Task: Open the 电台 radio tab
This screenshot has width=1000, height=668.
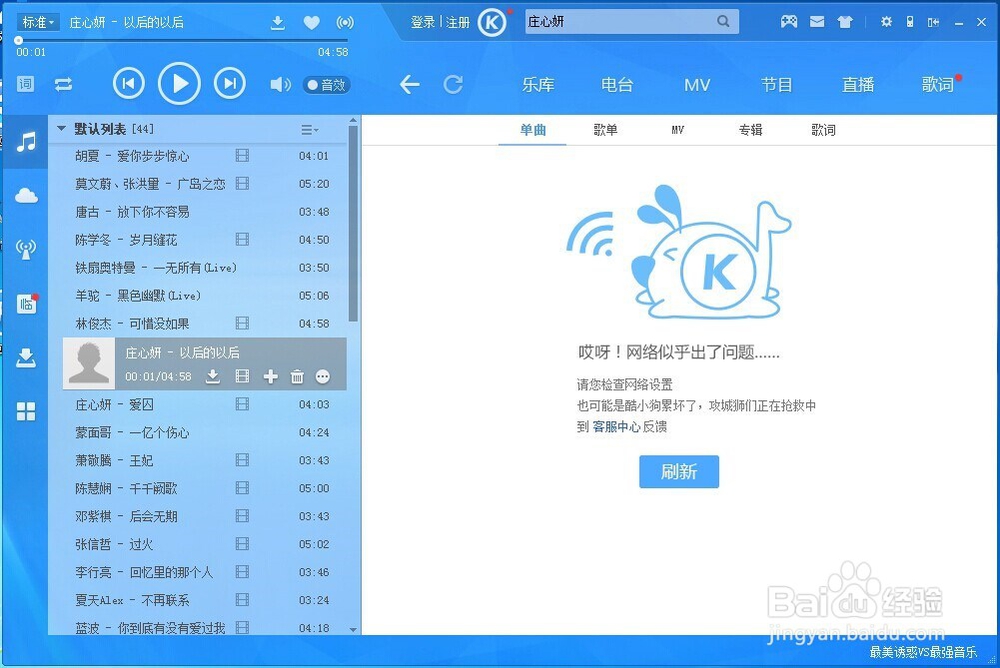Action: (617, 84)
